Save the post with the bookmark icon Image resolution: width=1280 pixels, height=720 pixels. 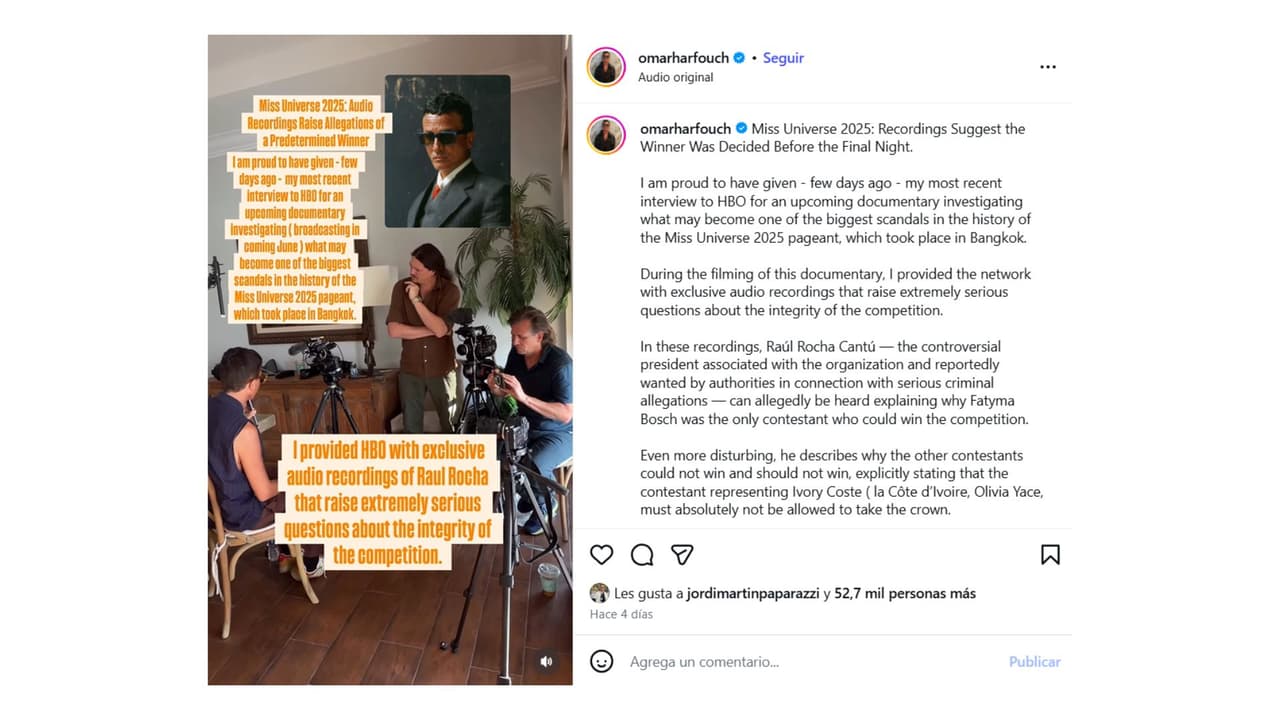coord(1050,555)
